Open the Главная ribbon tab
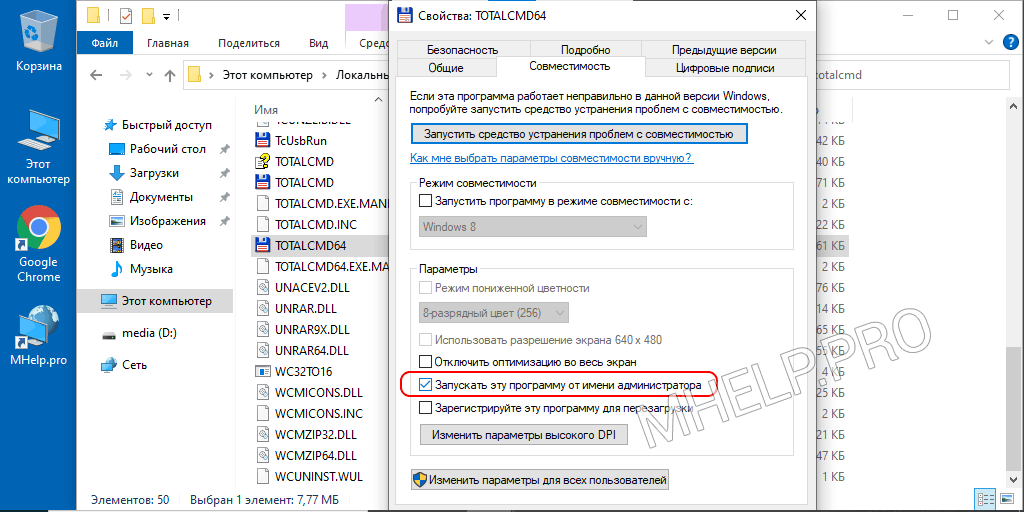 (x=168, y=43)
